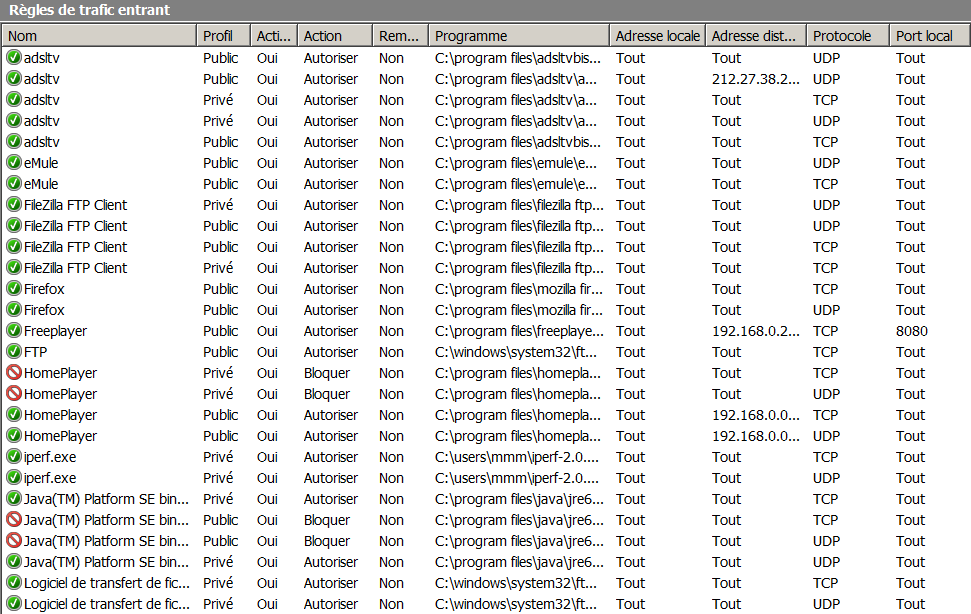
Task: Click red block icon of HomePlayer UDP rule
Action: pos(14,394)
